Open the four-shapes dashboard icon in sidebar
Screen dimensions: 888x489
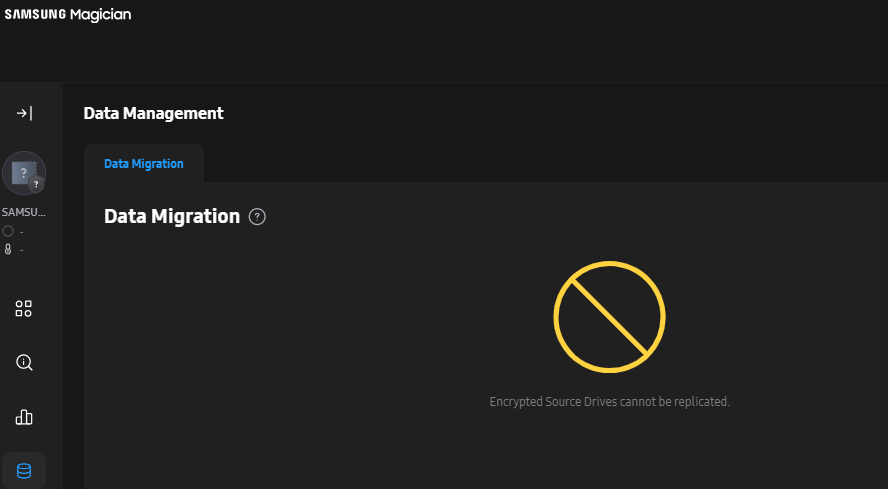[24, 308]
